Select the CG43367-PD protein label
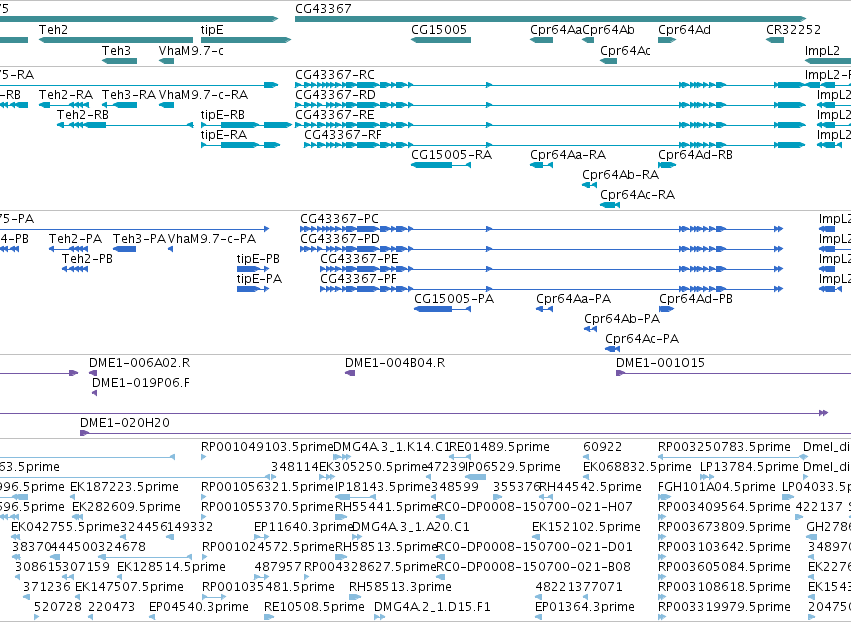This screenshot has width=851, height=622. (x=340, y=239)
